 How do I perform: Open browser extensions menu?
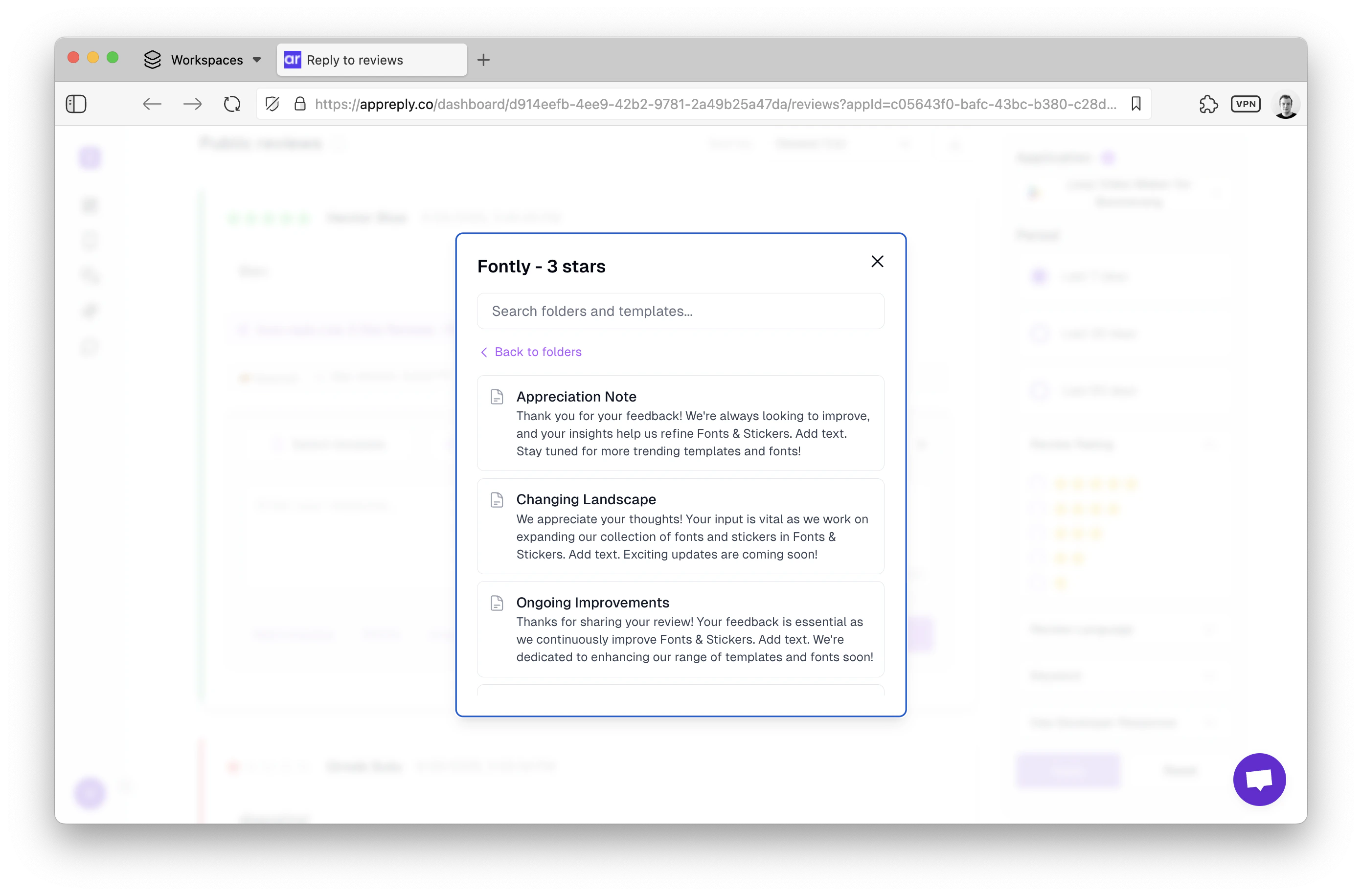1208,104
